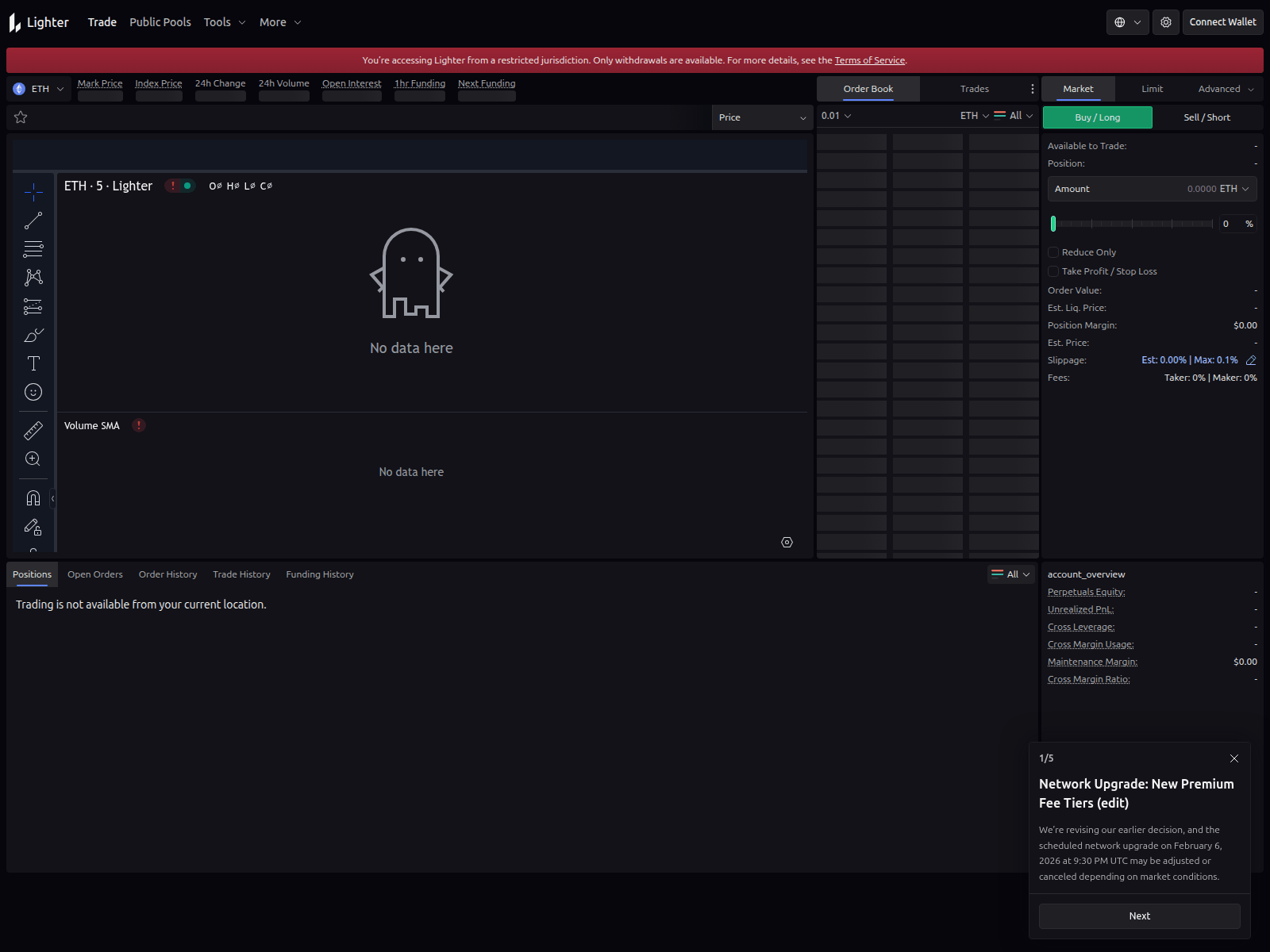Screen dimensions: 1270x952
Task: Open the site settings gear
Action: pyautogui.click(x=1166, y=22)
